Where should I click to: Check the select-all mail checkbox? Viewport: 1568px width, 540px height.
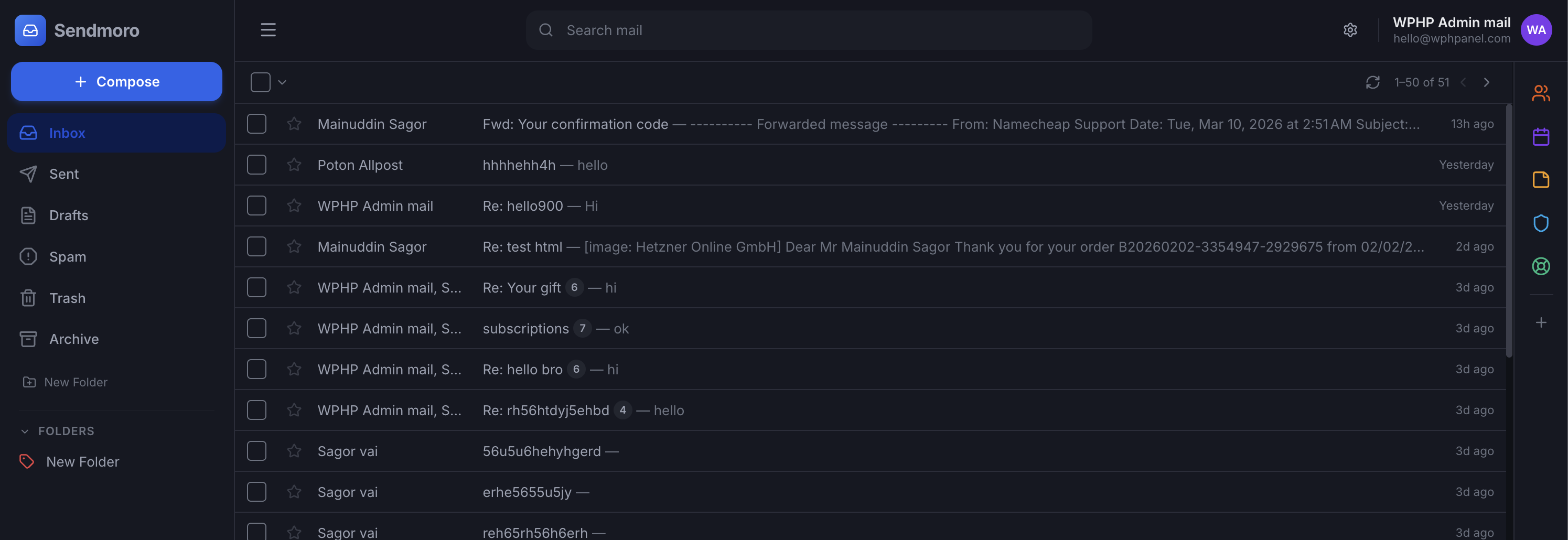(260, 82)
